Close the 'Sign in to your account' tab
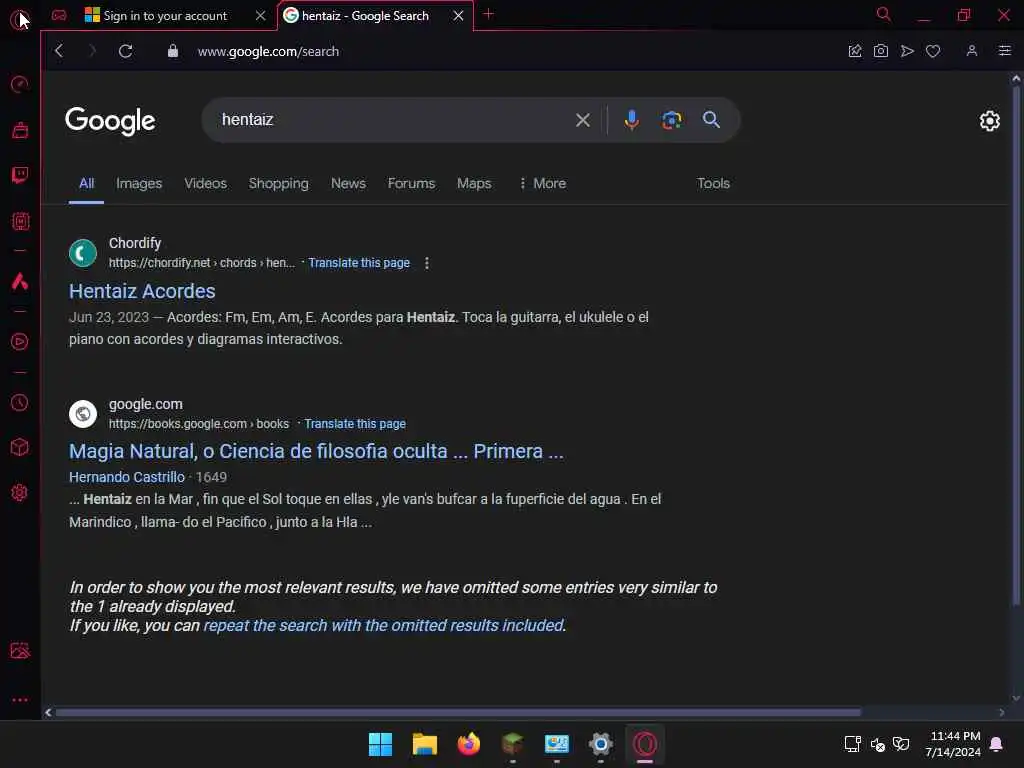 [261, 16]
